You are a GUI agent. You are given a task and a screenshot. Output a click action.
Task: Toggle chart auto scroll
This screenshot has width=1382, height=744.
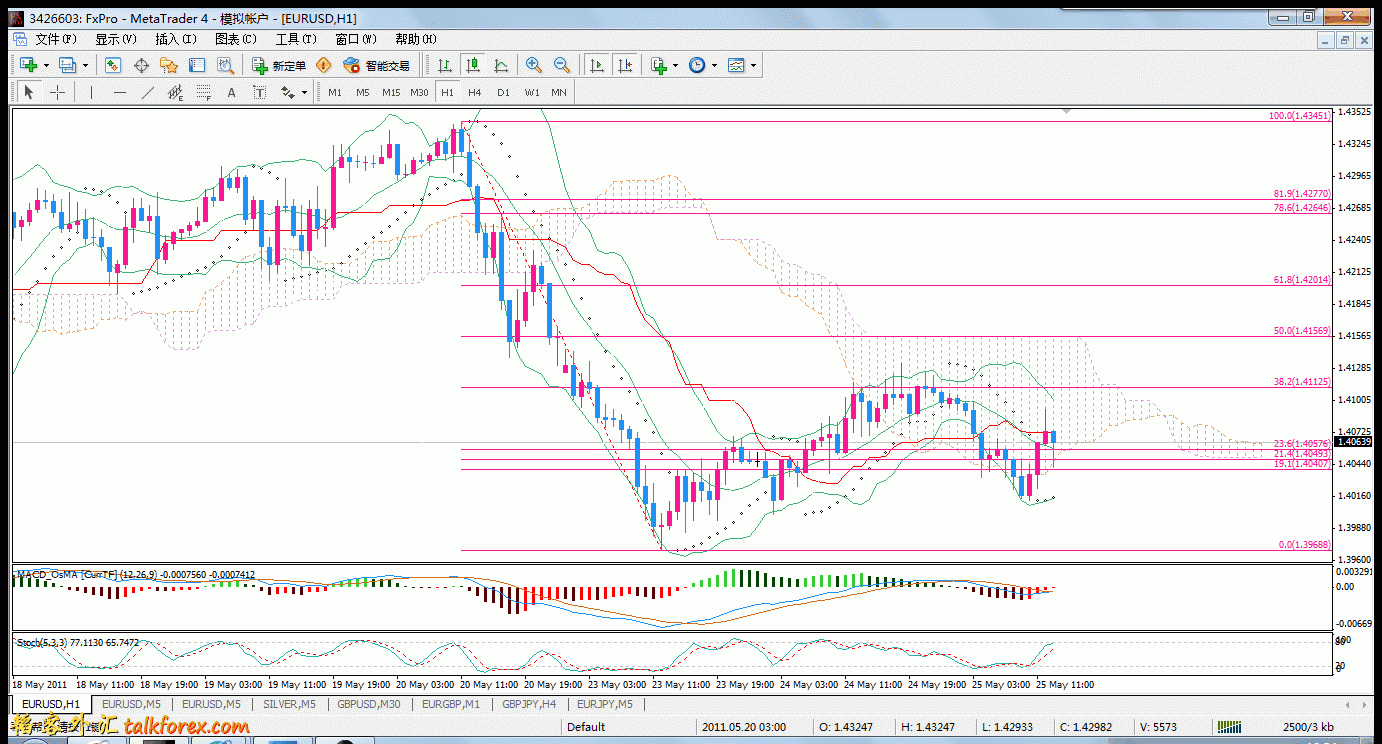(597, 65)
